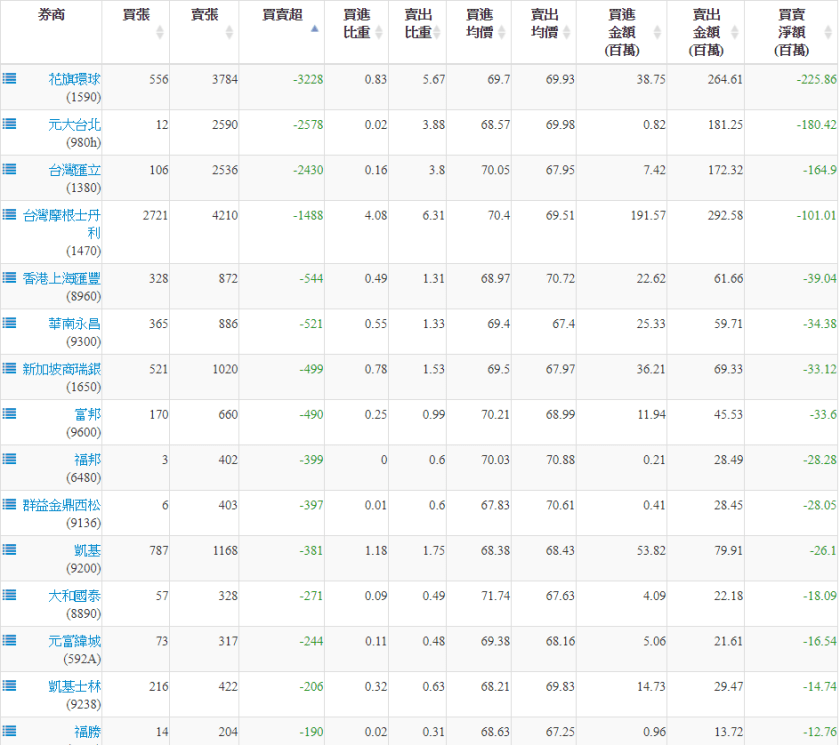This screenshot has width=840, height=745.
Task: Click the list icon next to 華南永昌
Action: (x=9, y=322)
